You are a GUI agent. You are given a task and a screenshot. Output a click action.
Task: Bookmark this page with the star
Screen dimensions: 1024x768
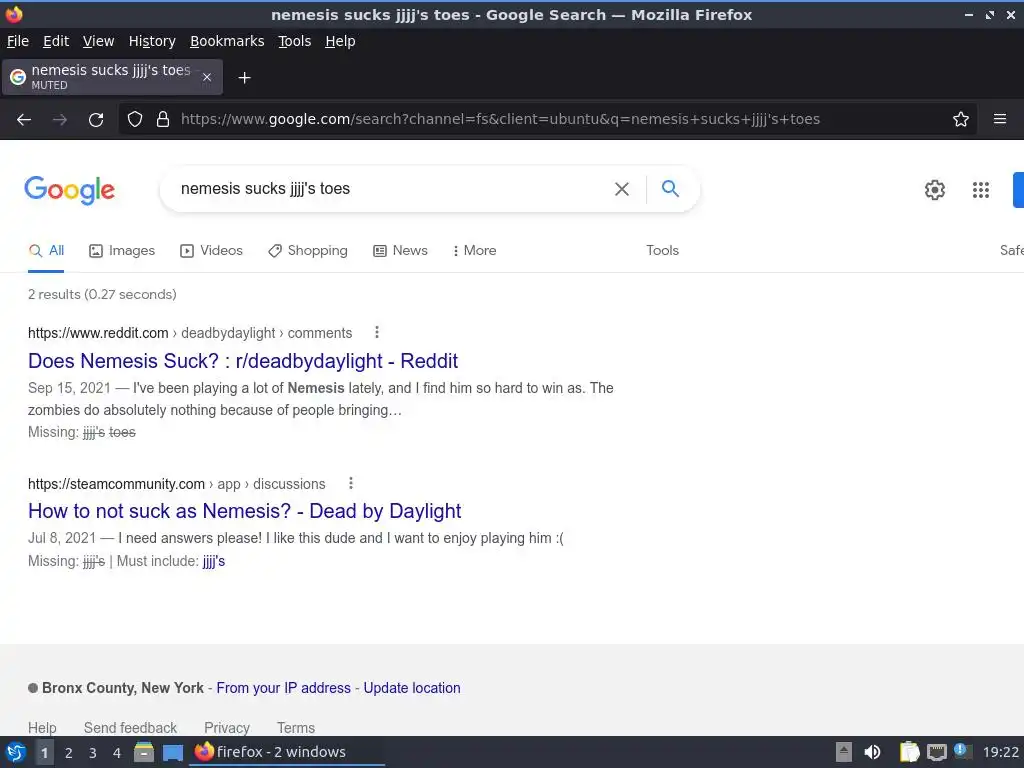(x=961, y=120)
